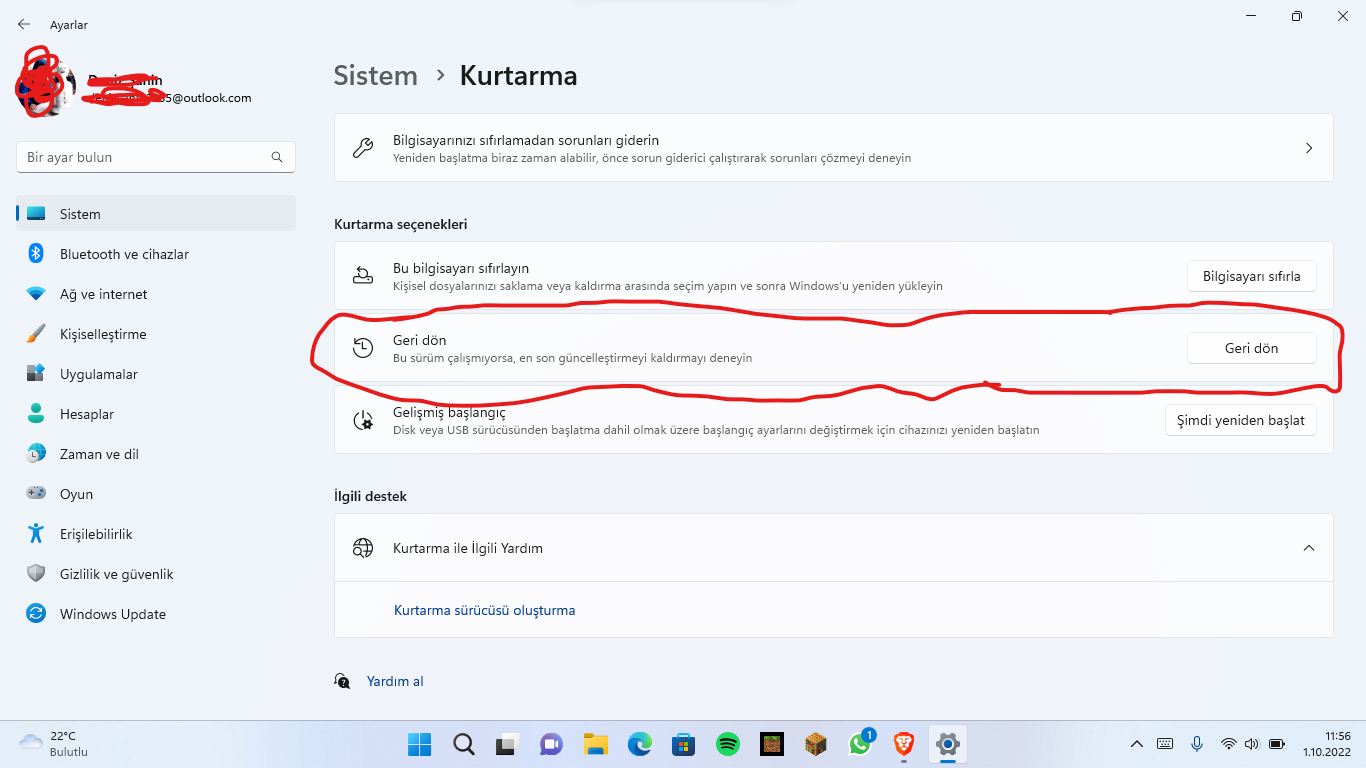1366x768 pixels.
Task: Click the globe icon beside Kurtarma ile İlgili Yardım
Action: click(x=363, y=548)
